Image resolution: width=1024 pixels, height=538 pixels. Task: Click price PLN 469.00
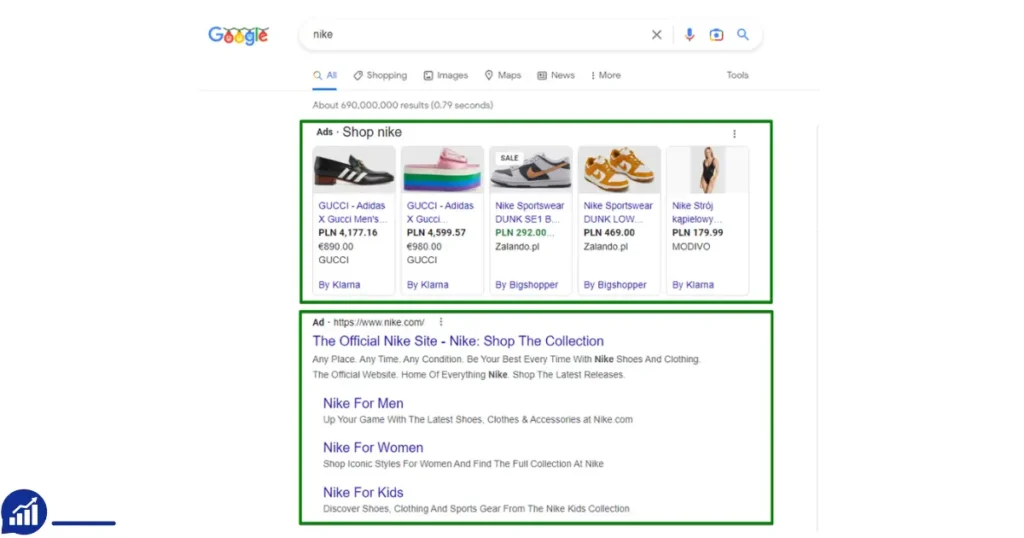coord(609,233)
